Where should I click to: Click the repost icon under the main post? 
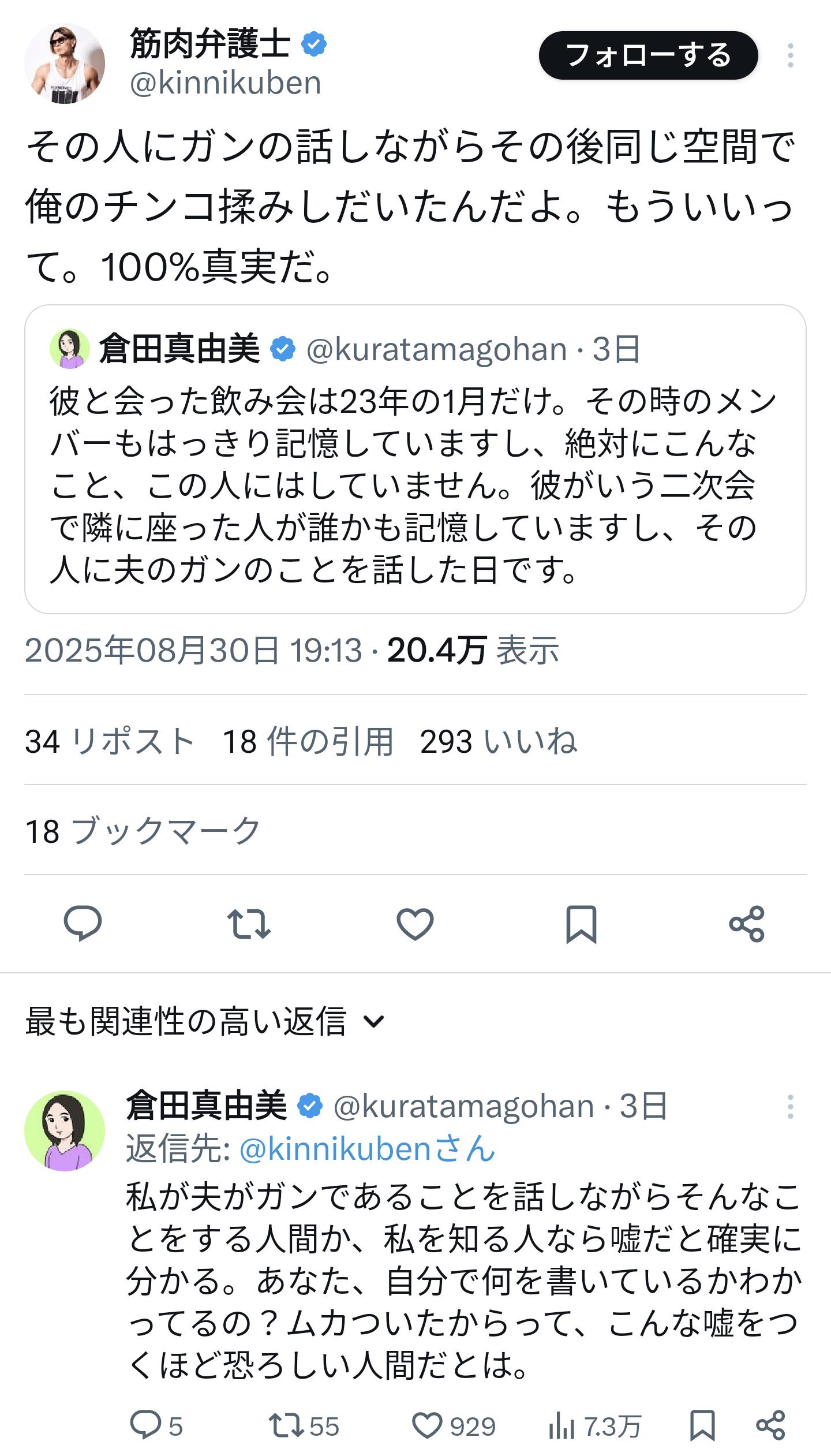(249, 924)
